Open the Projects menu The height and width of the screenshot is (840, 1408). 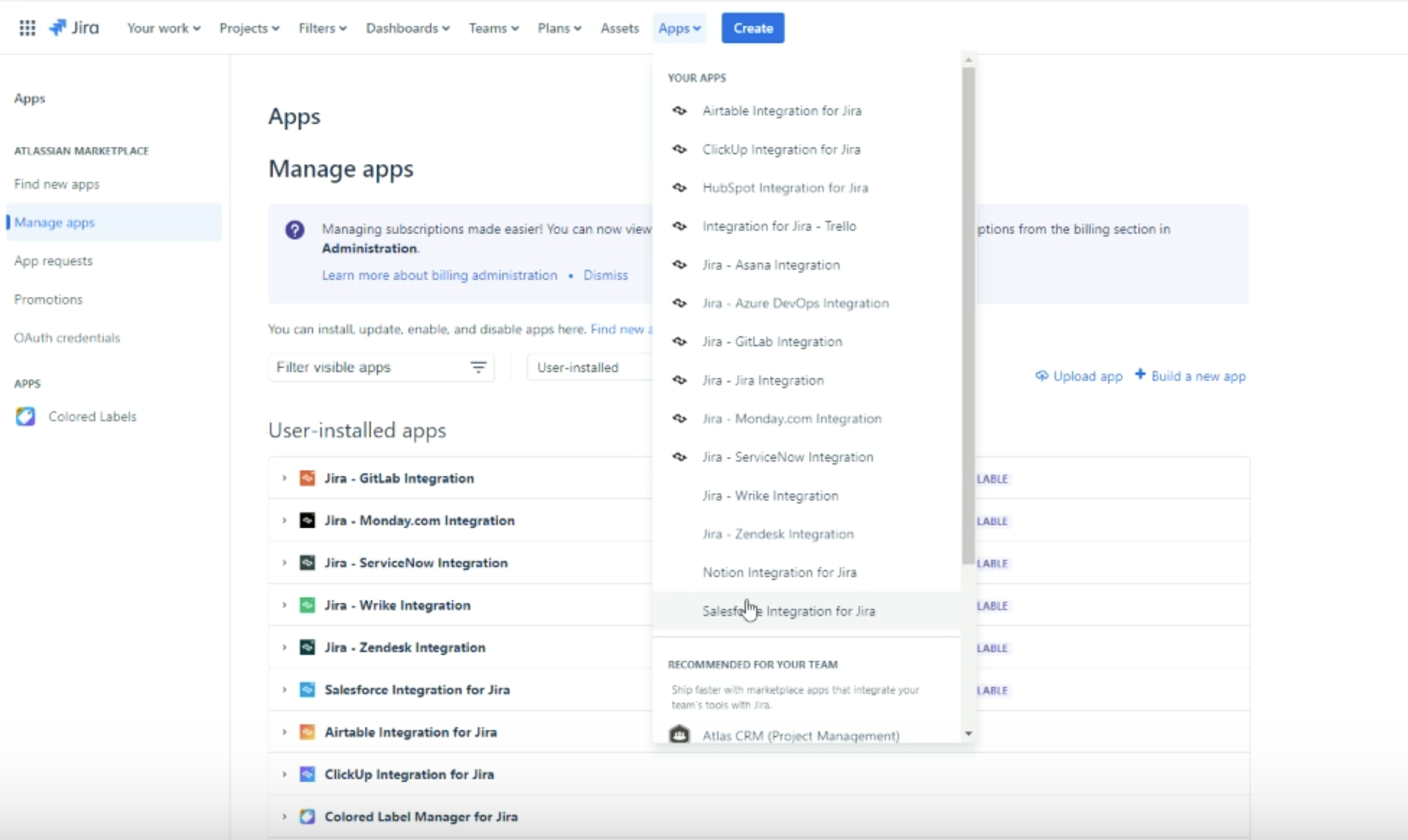pyautogui.click(x=249, y=28)
